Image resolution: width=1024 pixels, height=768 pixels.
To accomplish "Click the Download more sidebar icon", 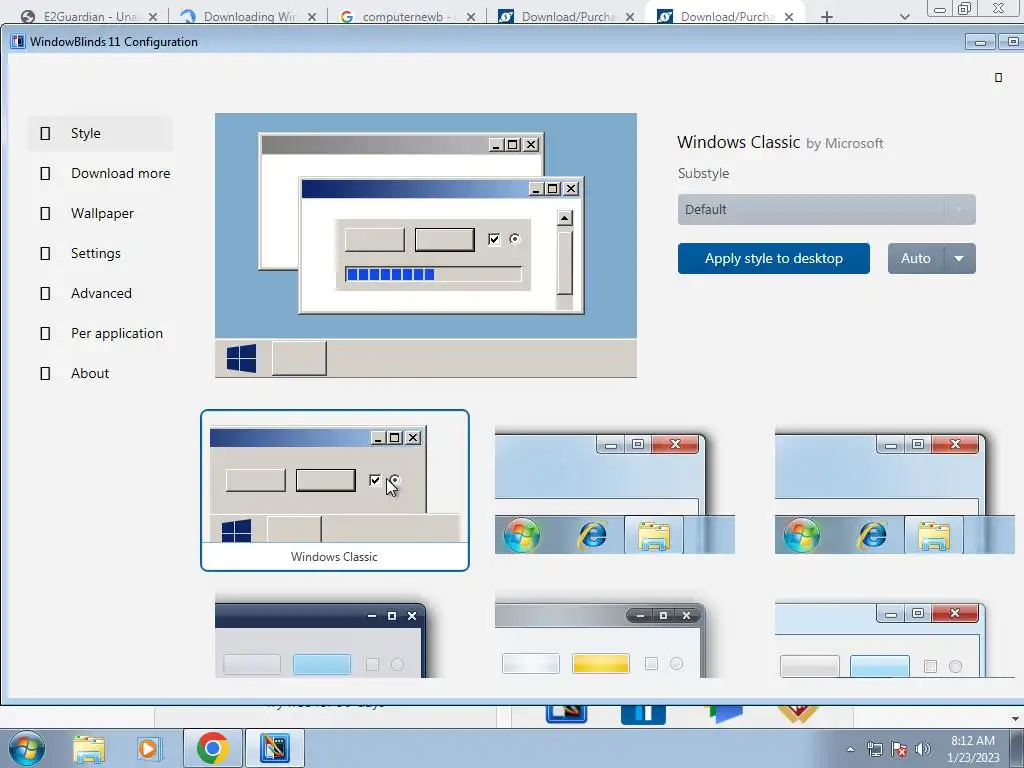I will point(45,173).
